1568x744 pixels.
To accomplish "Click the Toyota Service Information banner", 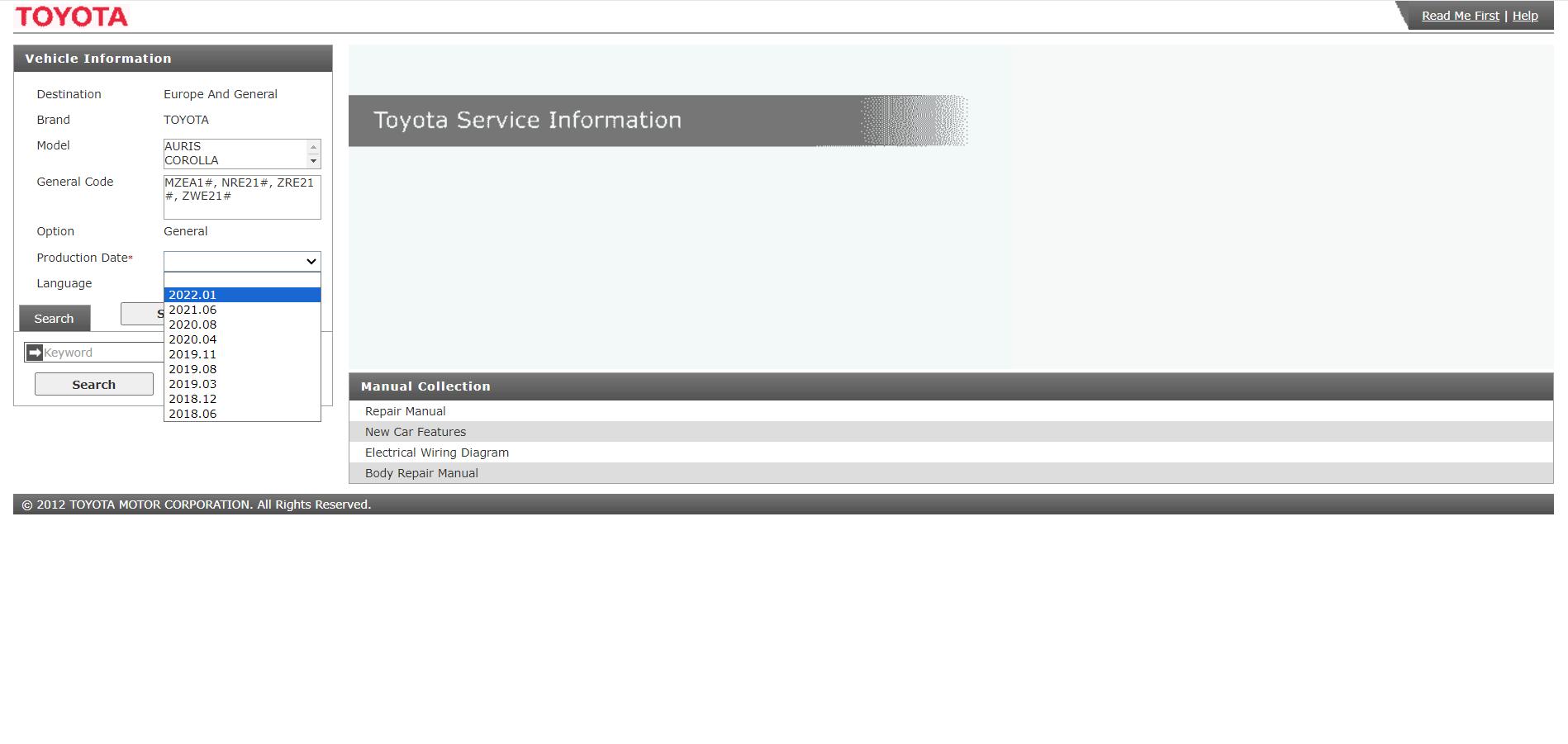I will (x=658, y=121).
